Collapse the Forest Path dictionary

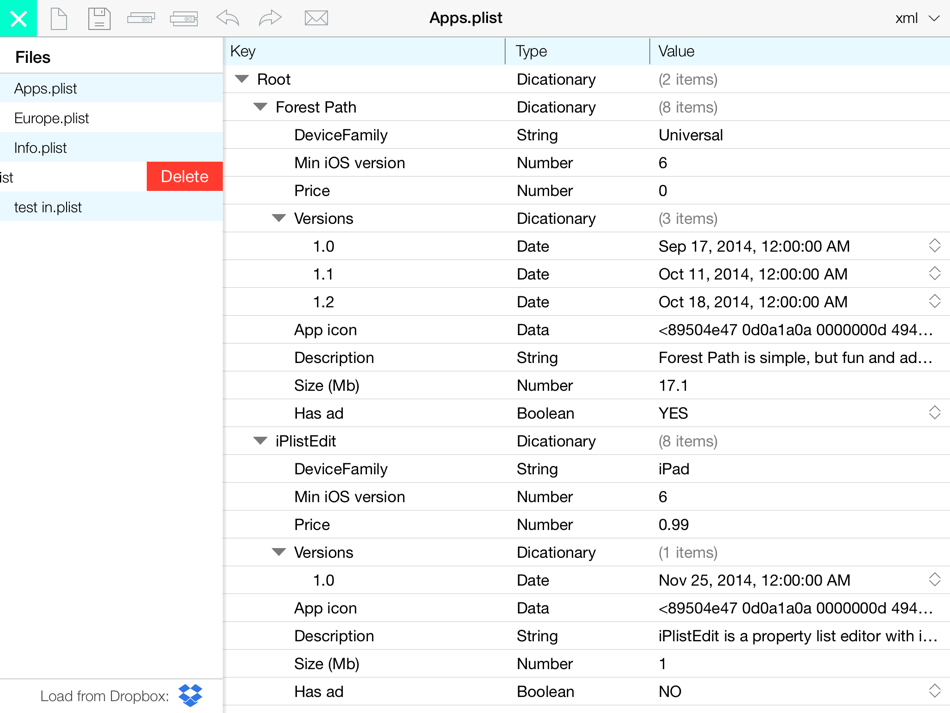pos(260,107)
